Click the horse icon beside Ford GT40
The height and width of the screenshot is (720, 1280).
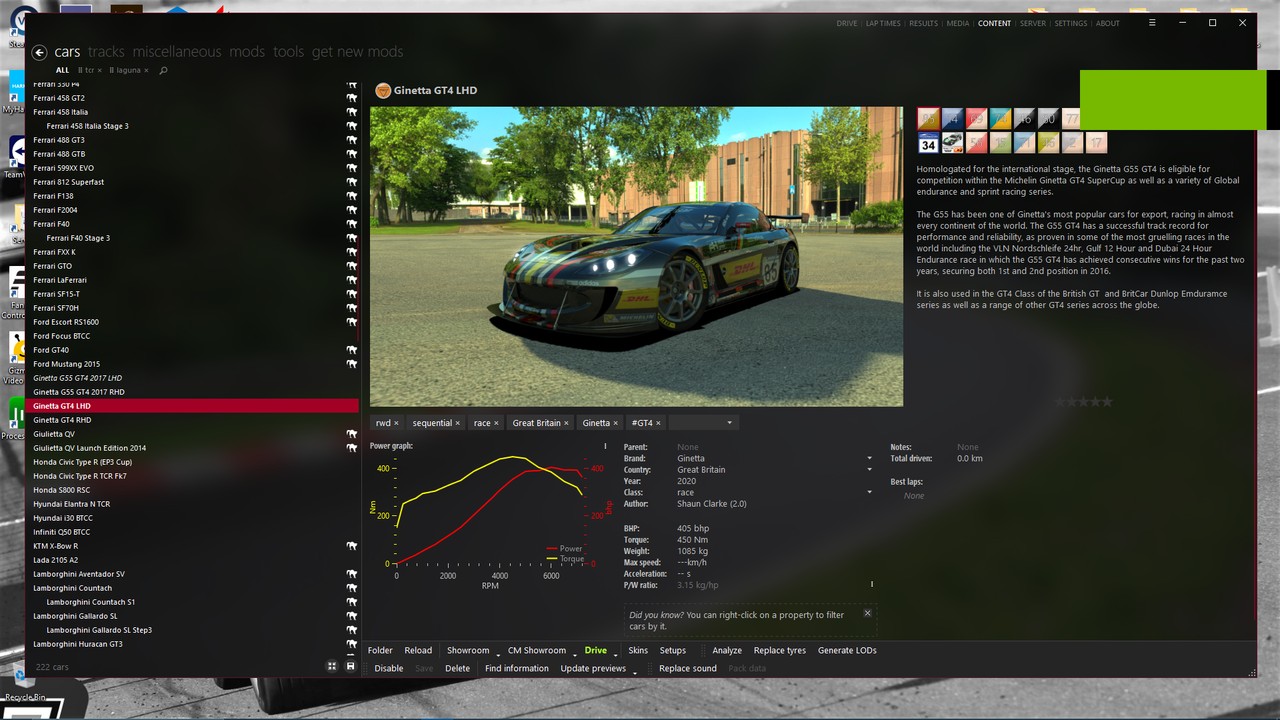[x=352, y=350]
